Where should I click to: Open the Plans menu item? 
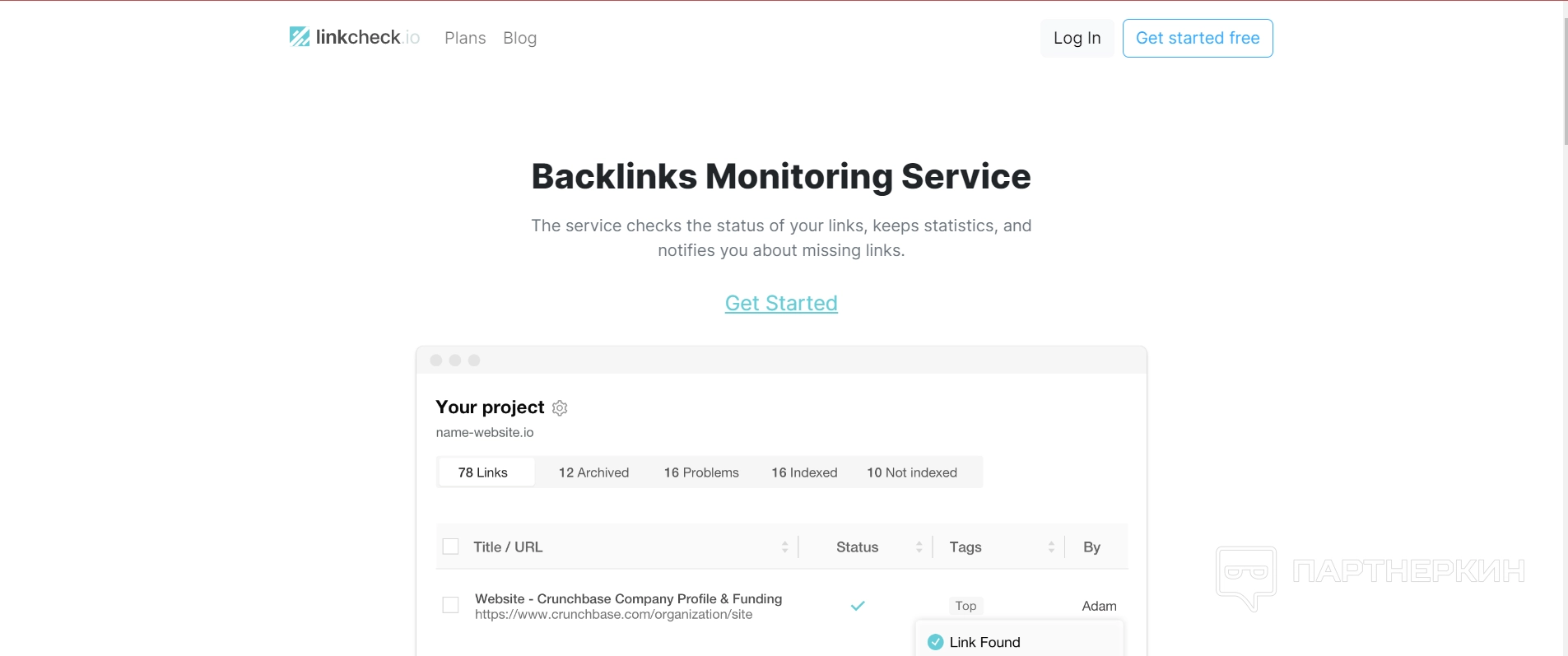[465, 38]
